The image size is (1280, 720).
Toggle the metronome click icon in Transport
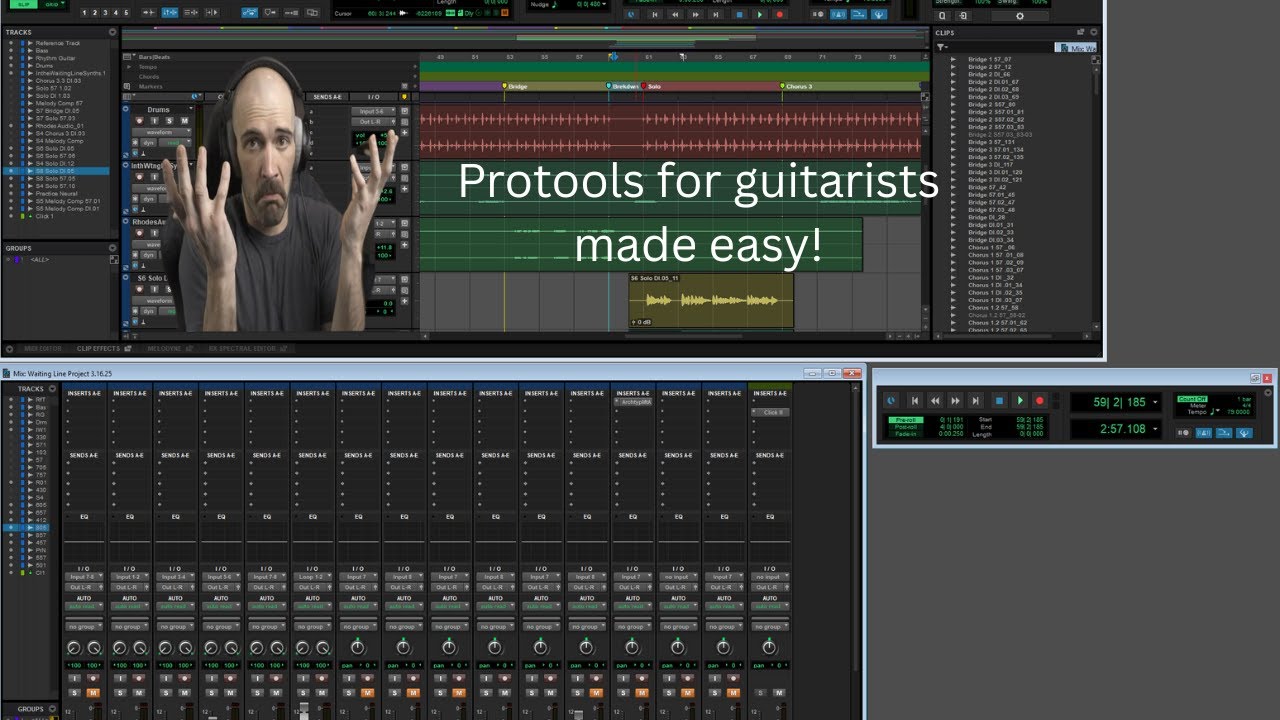click(1203, 433)
